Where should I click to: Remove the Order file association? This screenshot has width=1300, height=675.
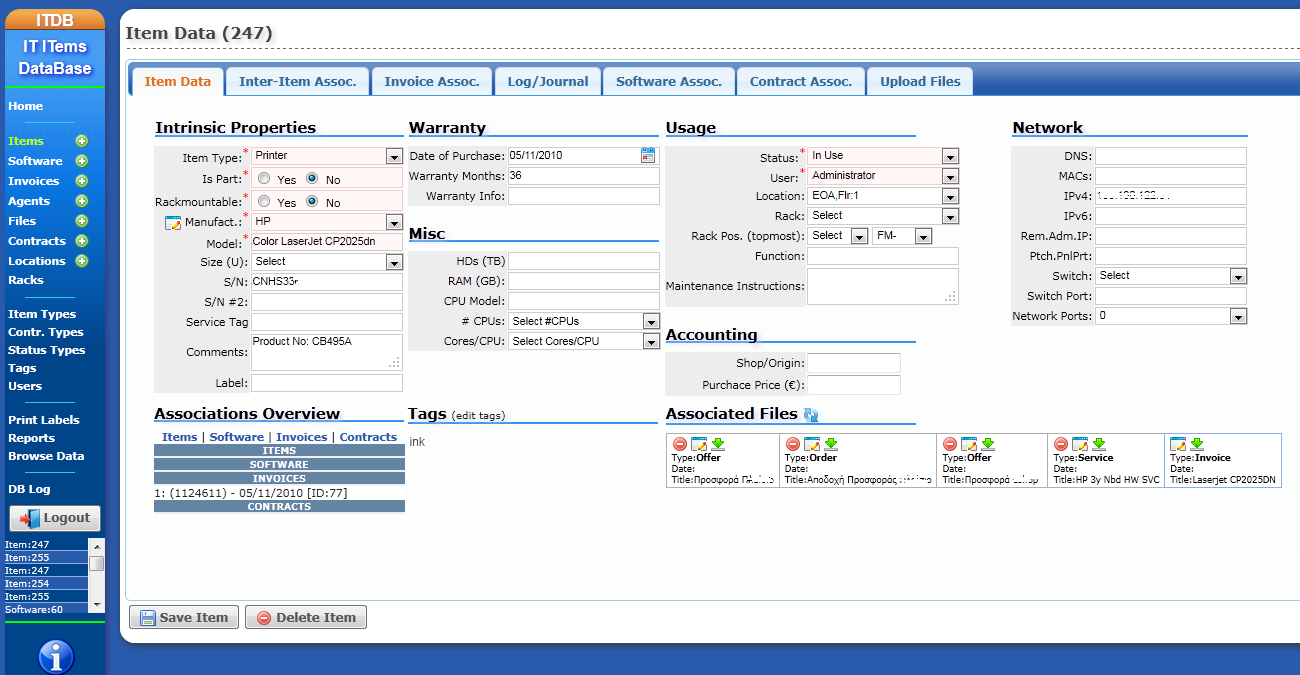click(793, 444)
